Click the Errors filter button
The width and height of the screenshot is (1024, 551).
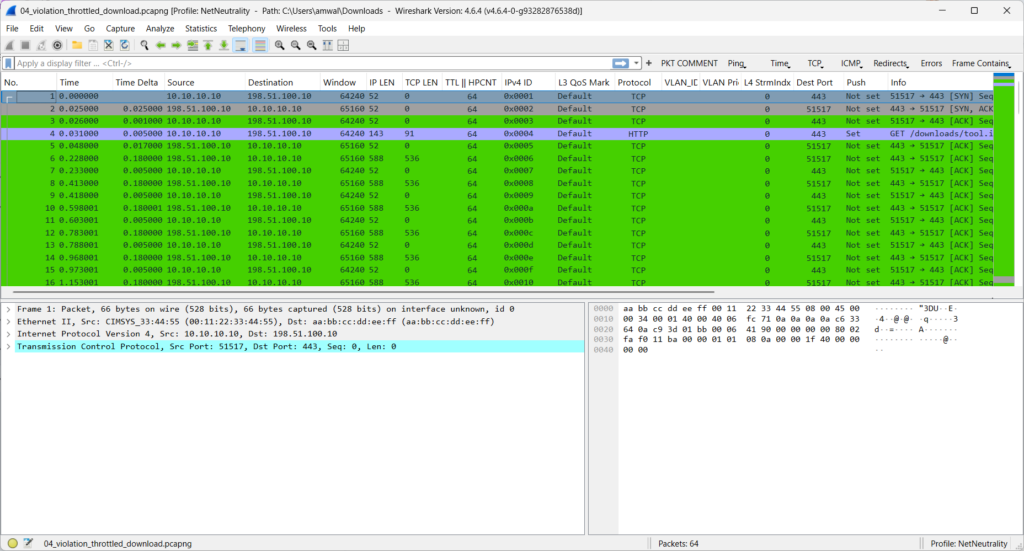tap(931, 63)
